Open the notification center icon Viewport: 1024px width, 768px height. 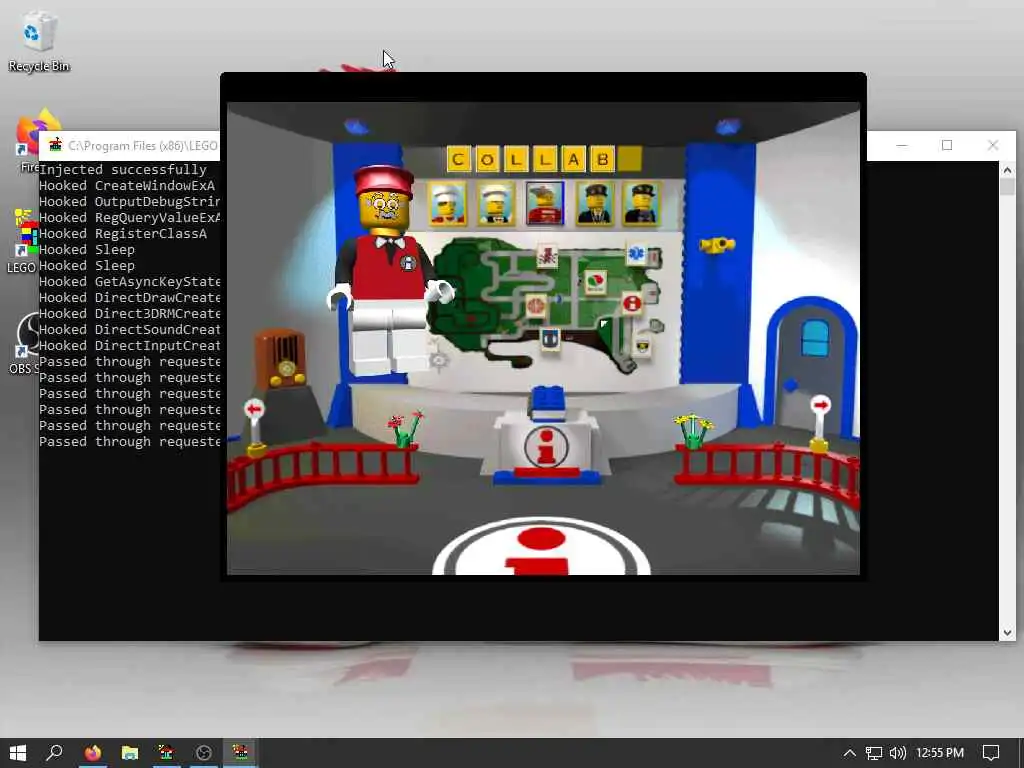point(991,753)
